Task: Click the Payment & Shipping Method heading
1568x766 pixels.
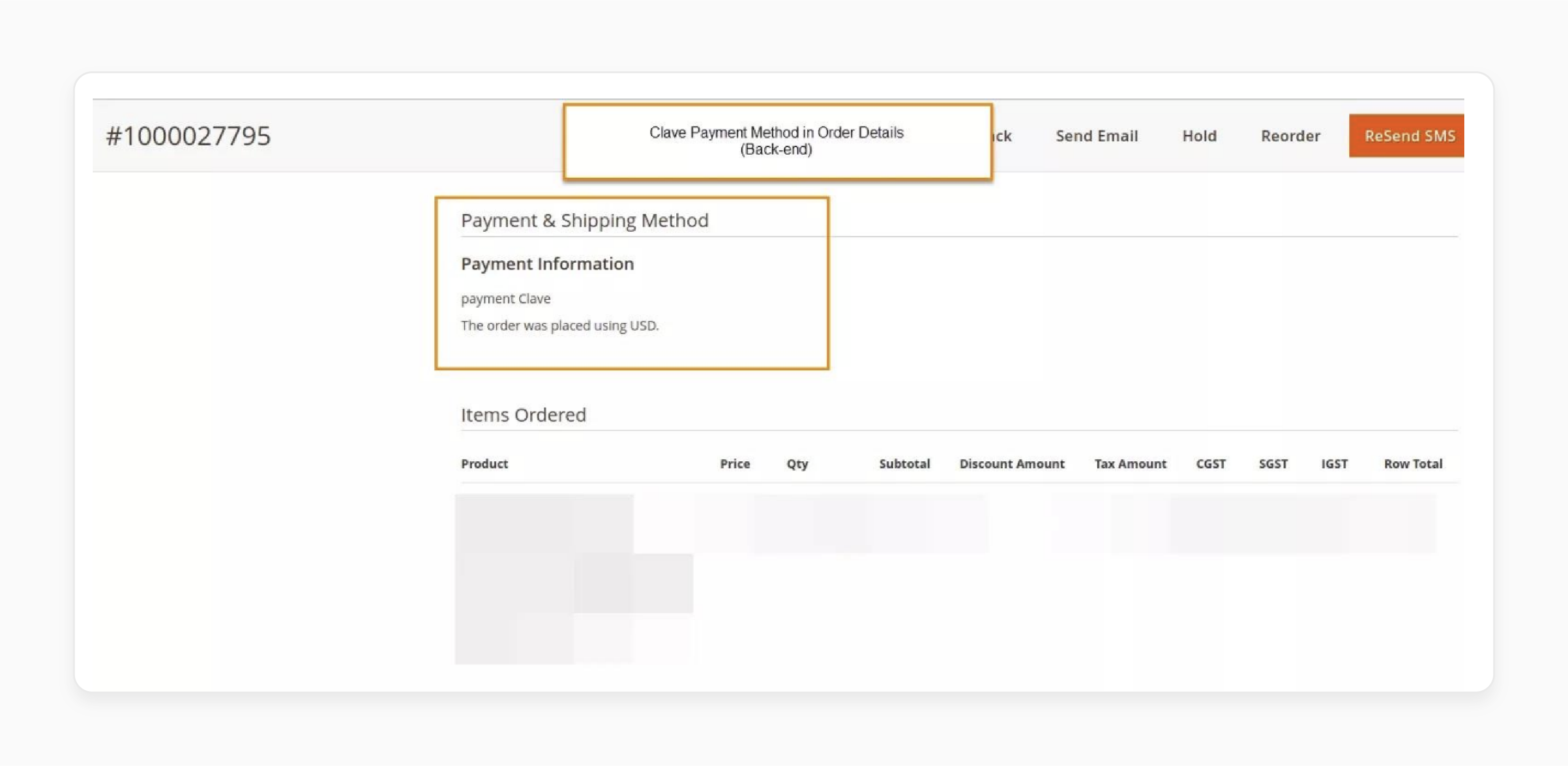Action: (x=584, y=221)
